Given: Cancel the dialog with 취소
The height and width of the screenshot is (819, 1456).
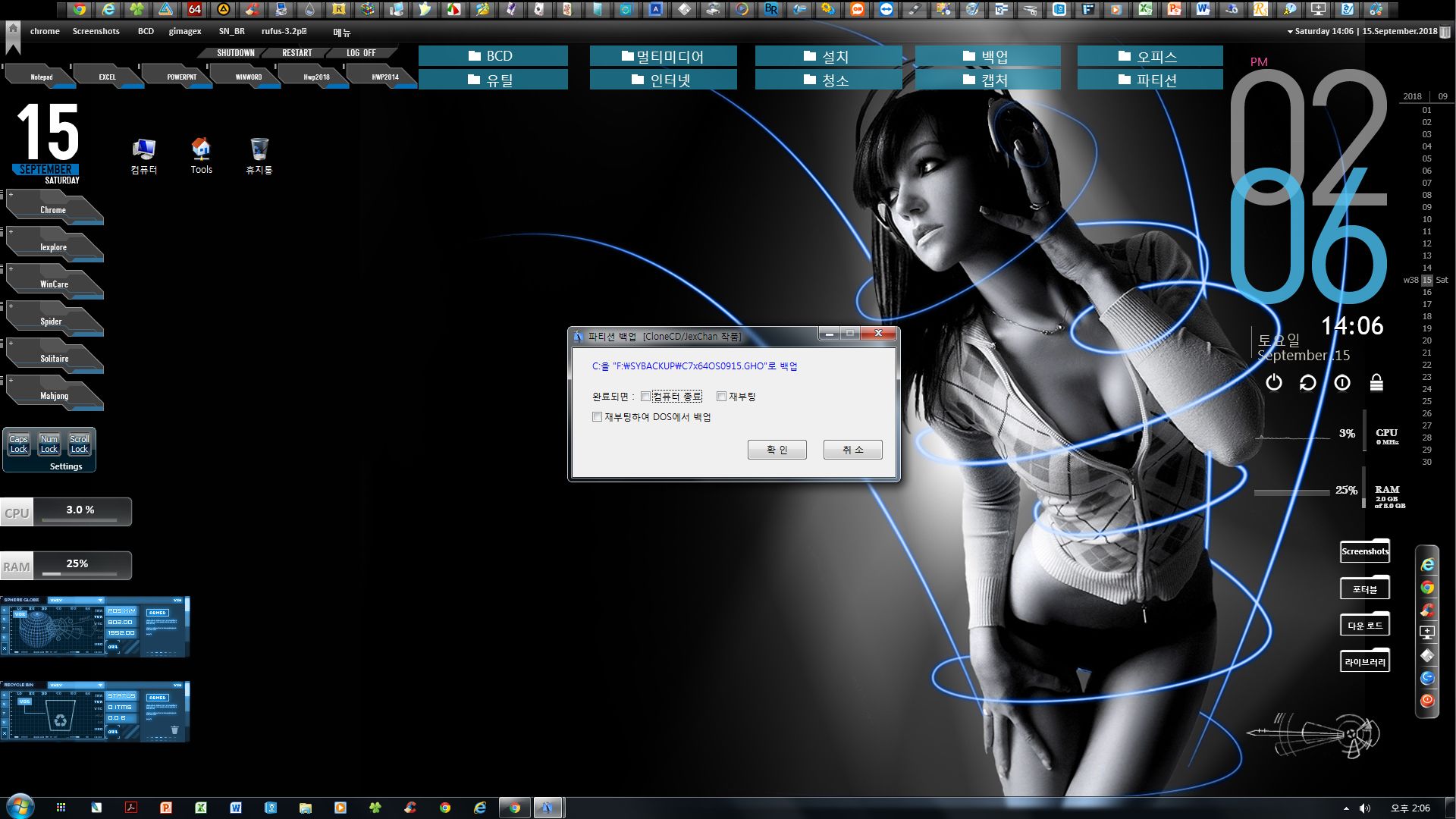Looking at the screenshot, I should point(852,450).
